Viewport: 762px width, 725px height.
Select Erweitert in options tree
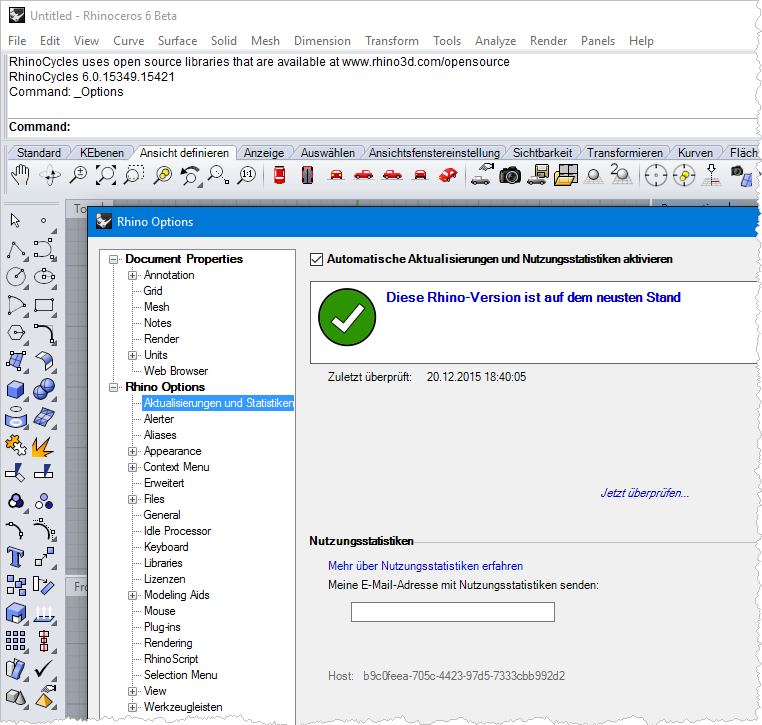164,483
